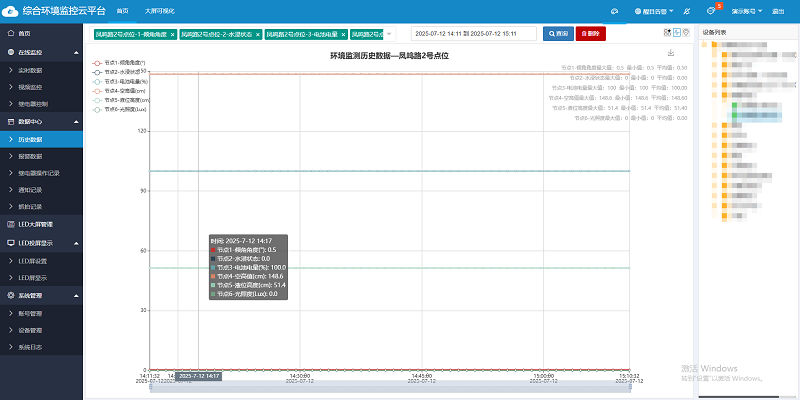Click the mute alarm icon in header

684,10
